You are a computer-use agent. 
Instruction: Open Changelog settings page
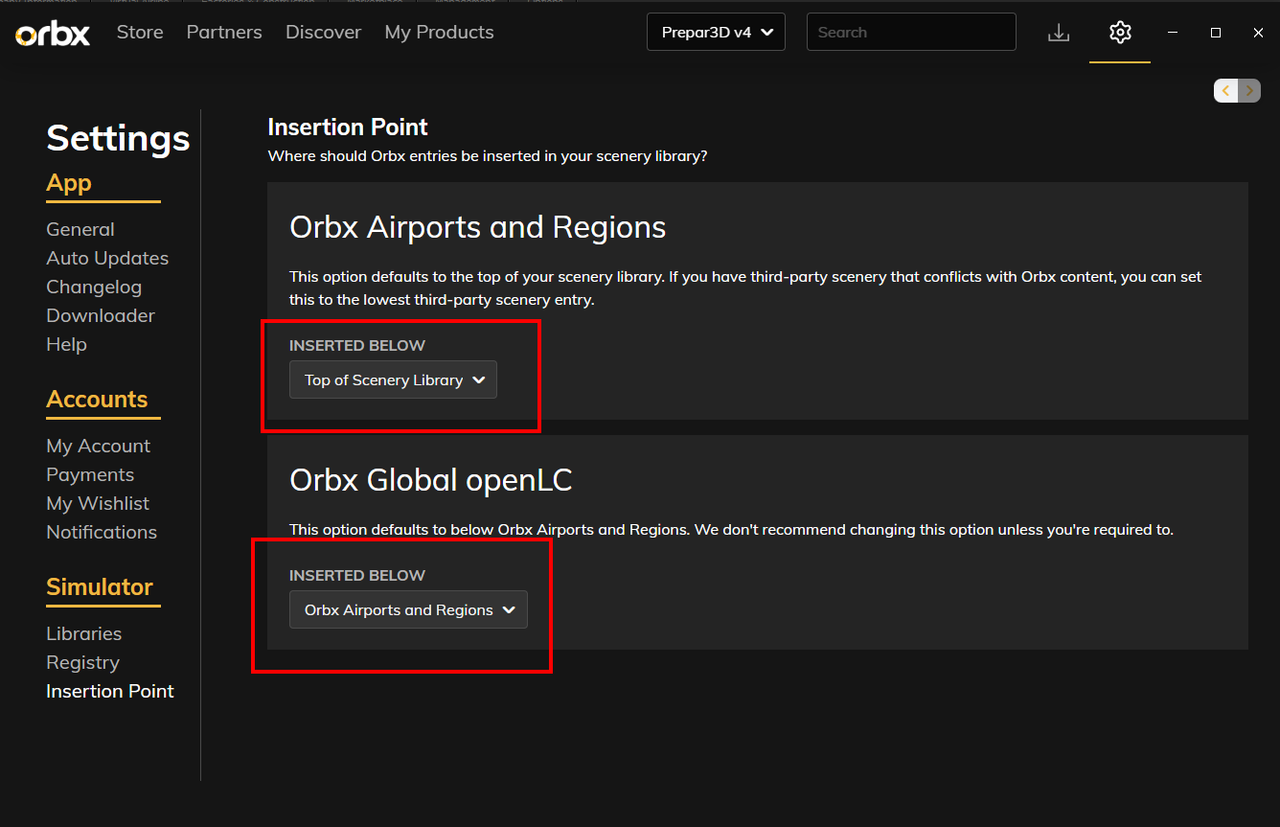tap(94, 287)
